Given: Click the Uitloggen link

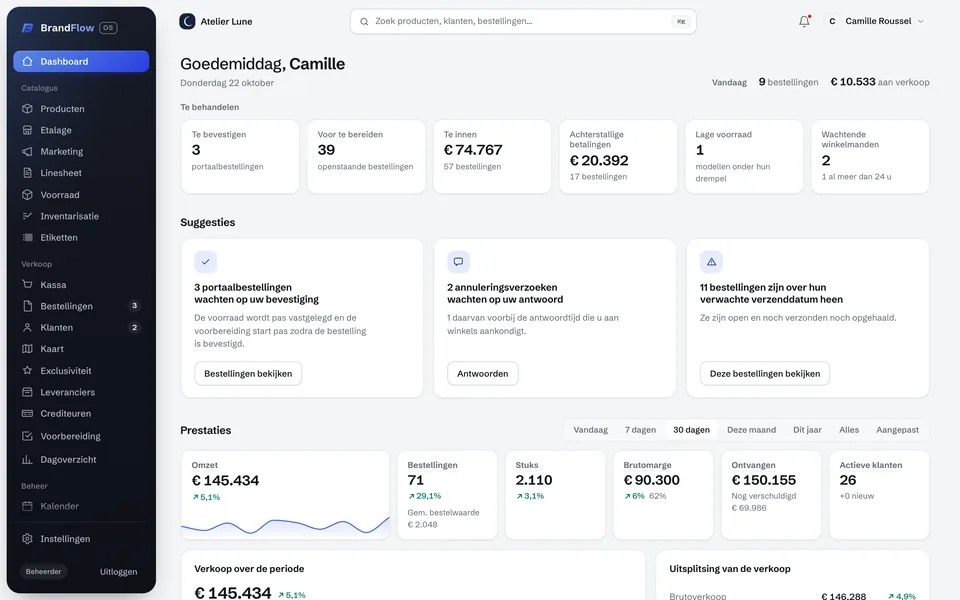Looking at the screenshot, I should (118, 572).
